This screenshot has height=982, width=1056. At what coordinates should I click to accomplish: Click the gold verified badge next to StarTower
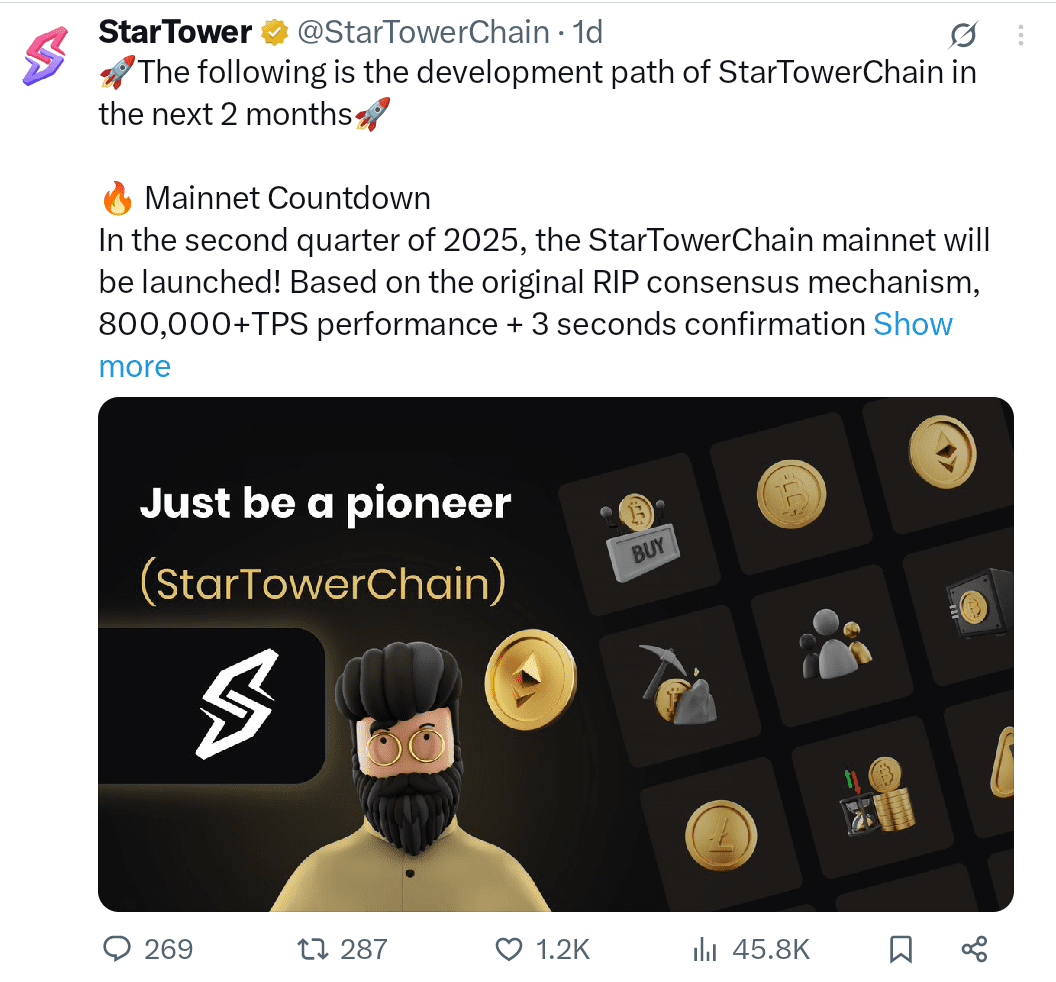tap(273, 31)
